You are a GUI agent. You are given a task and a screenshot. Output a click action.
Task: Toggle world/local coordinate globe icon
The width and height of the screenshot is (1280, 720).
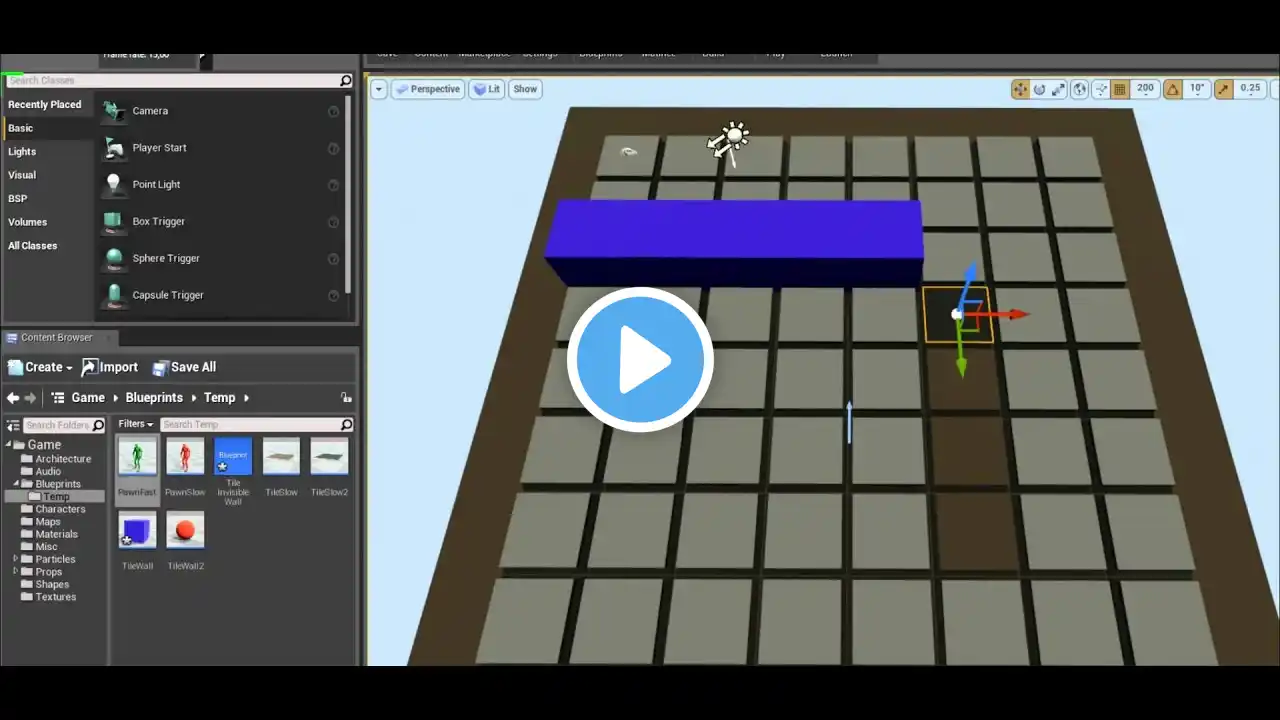[1080, 89]
